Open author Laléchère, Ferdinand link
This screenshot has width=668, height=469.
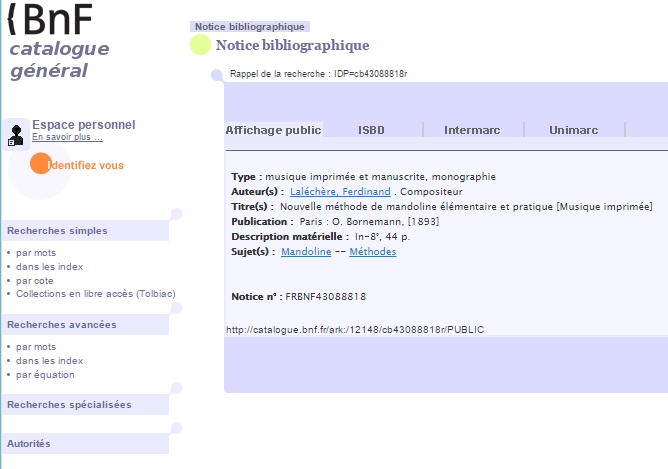340,192
